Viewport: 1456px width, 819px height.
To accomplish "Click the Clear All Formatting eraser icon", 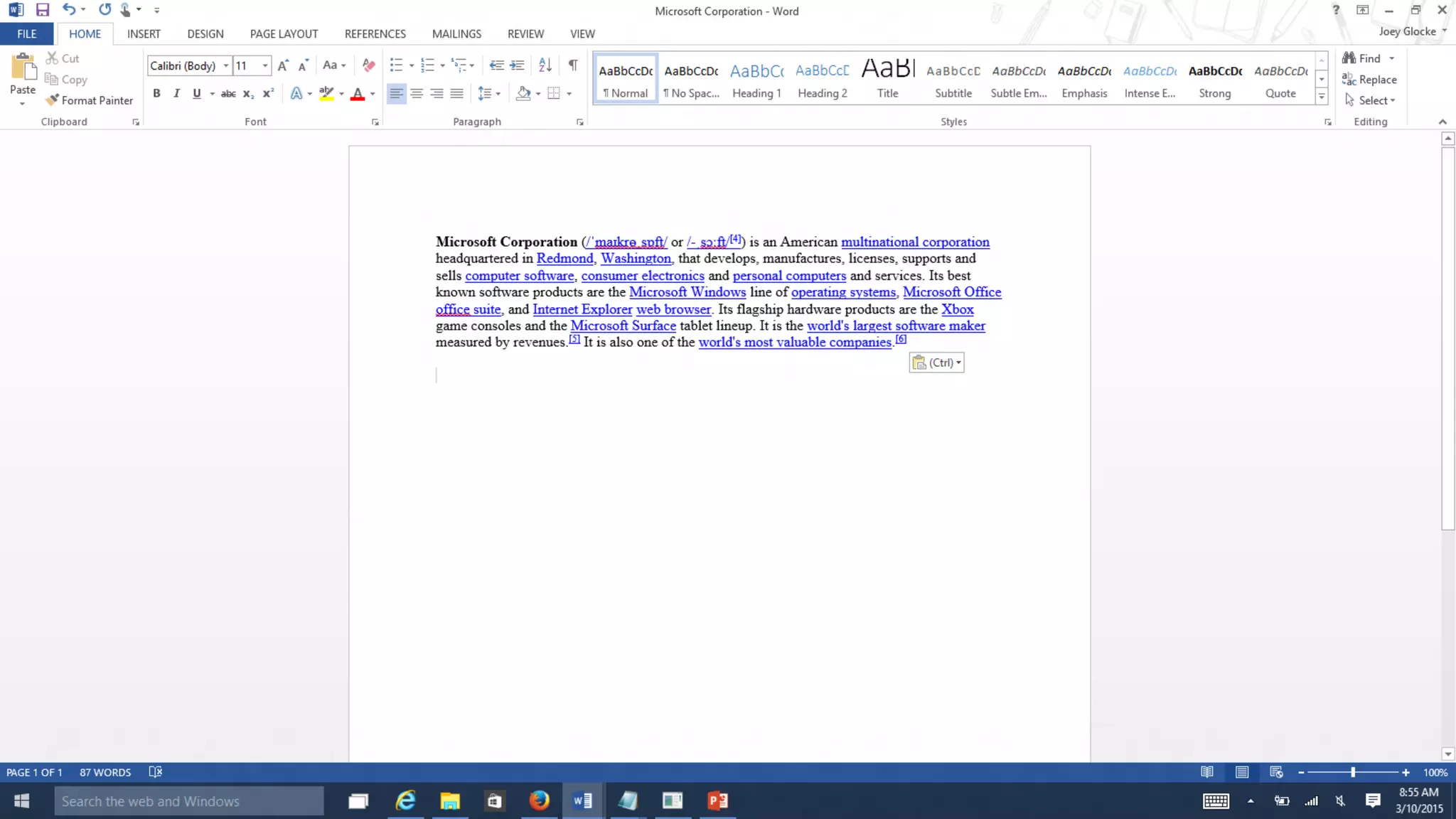I will [368, 65].
